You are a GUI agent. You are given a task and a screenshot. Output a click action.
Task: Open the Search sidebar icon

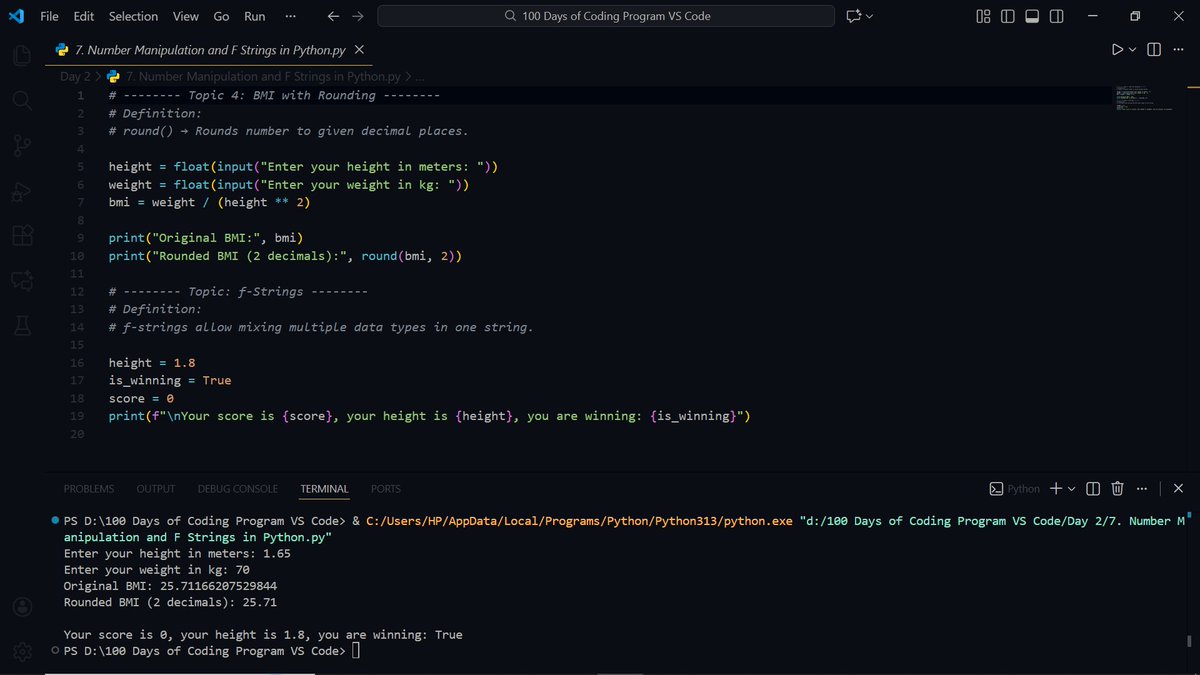[21, 100]
